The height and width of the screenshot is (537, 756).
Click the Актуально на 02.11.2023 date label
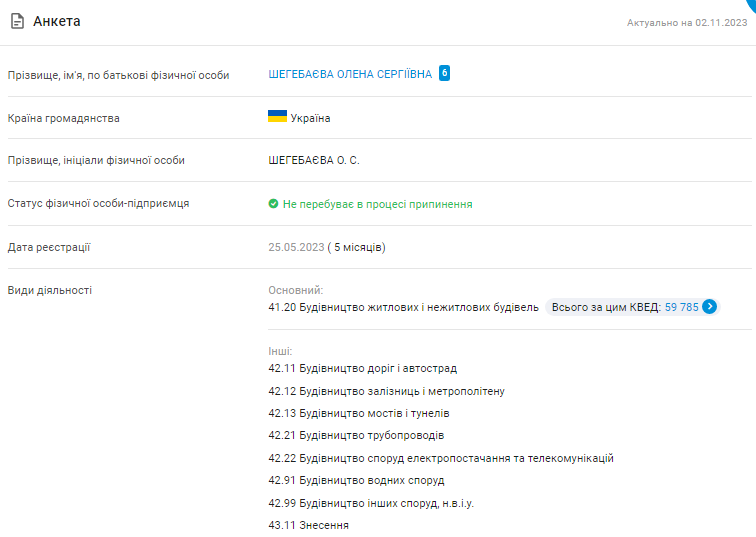[686, 22]
